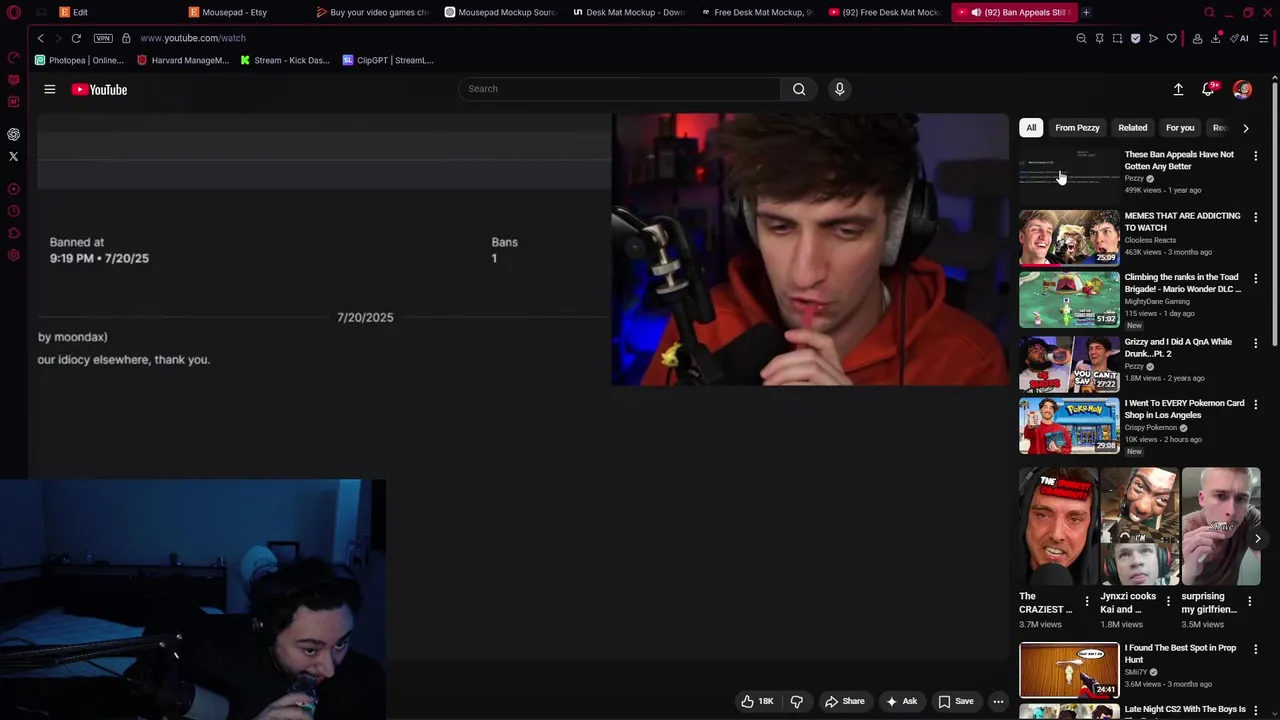Open These Ban Appeals video thumbnail
The width and height of the screenshot is (1280, 720).
[x=1069, y=175]
